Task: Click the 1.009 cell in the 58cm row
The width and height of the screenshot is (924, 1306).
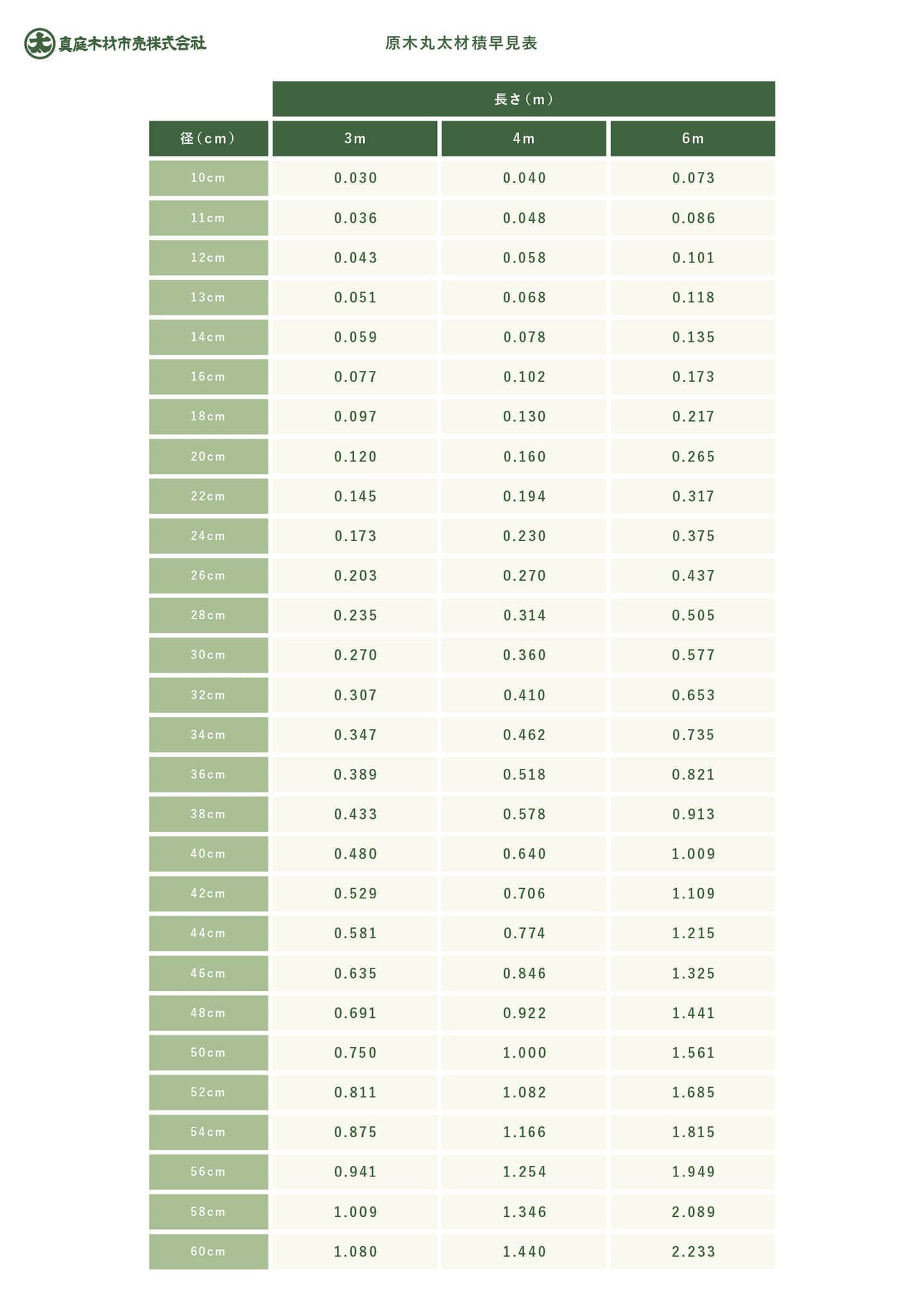Action: click(x=355, y=1212)
